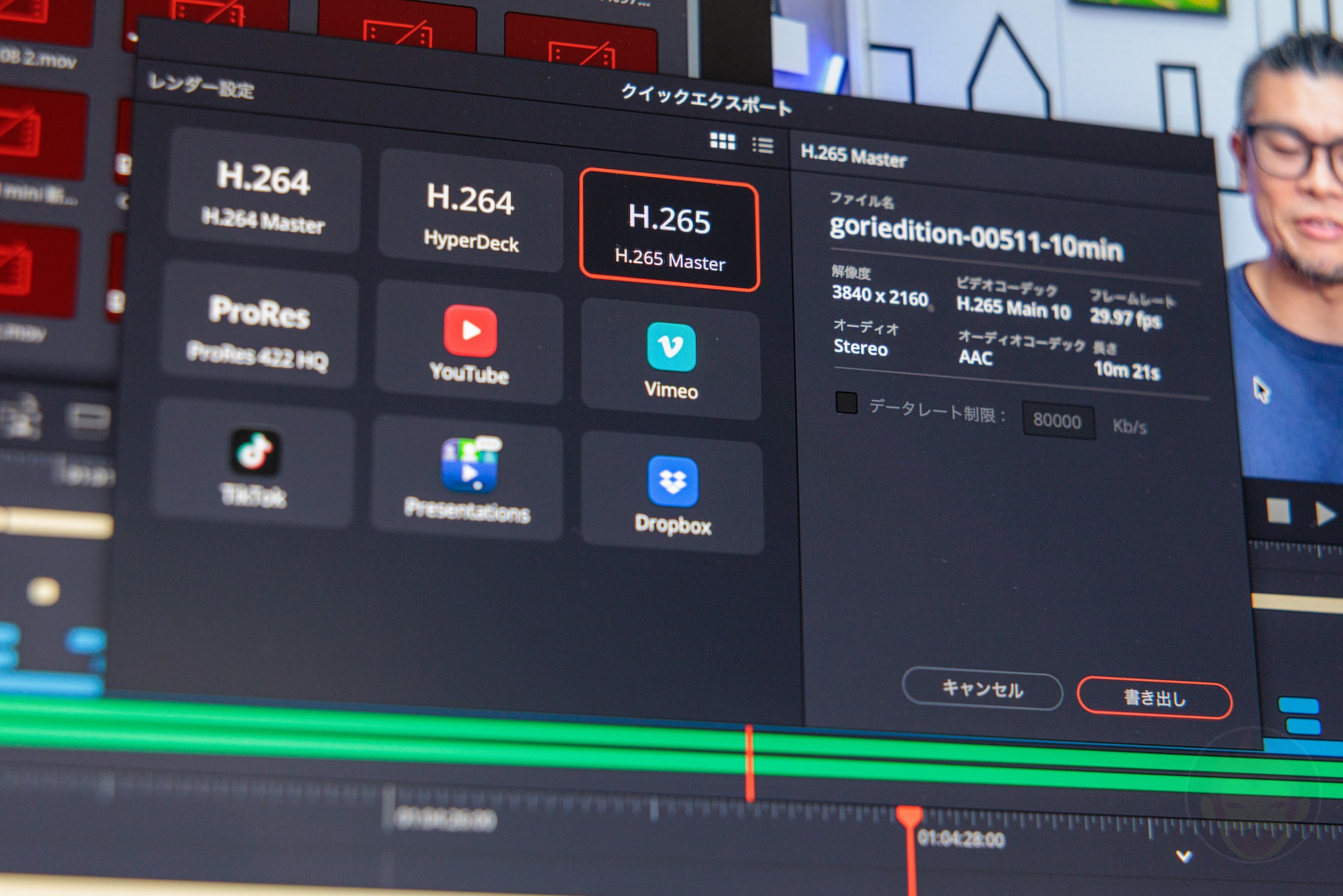The width and height of the screenshot is (1343, 896).
Task: Open the レンダー設定 render settings tab
Action: 201,85
